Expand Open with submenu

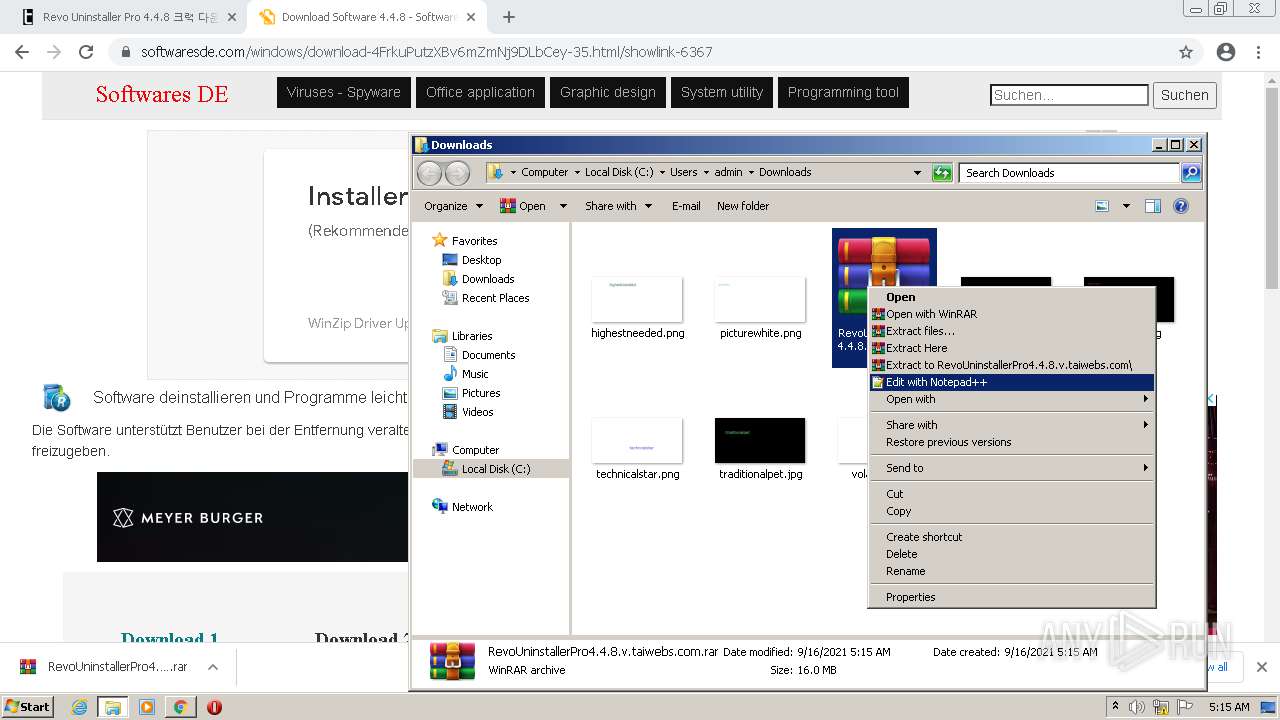tap(1011, 399)
